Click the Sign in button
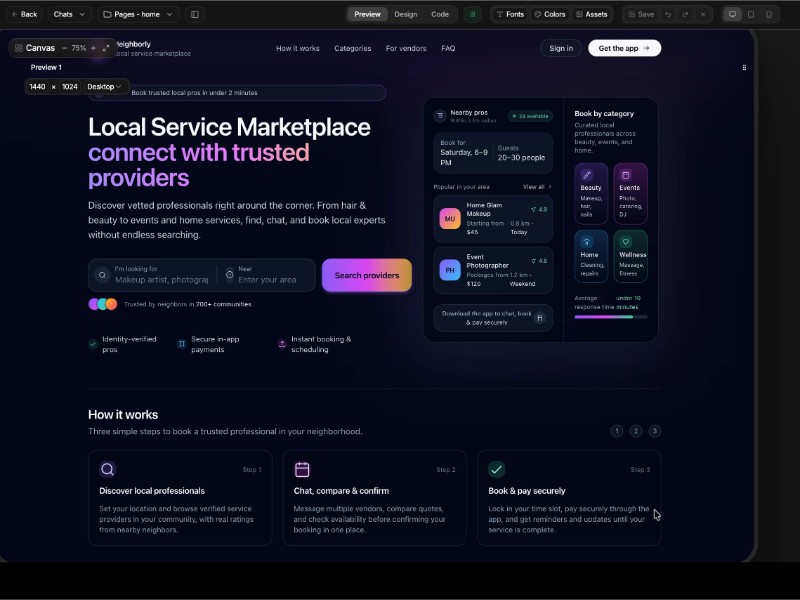Image resolution: width=800 pixels, height=600 pixels. [561, 48]
